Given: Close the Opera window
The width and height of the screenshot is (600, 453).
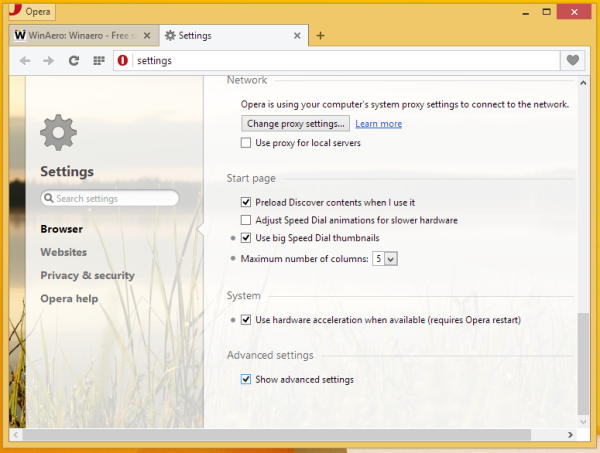Looking at the screenshot, I should tap(574, 12).
